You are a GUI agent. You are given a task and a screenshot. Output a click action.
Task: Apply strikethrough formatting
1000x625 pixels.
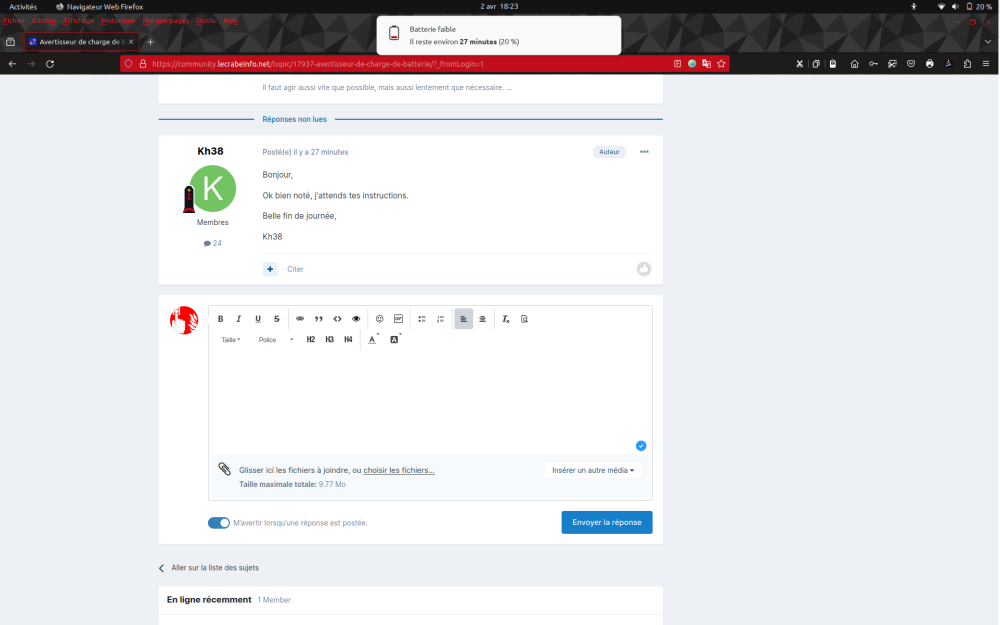(276, 319)
